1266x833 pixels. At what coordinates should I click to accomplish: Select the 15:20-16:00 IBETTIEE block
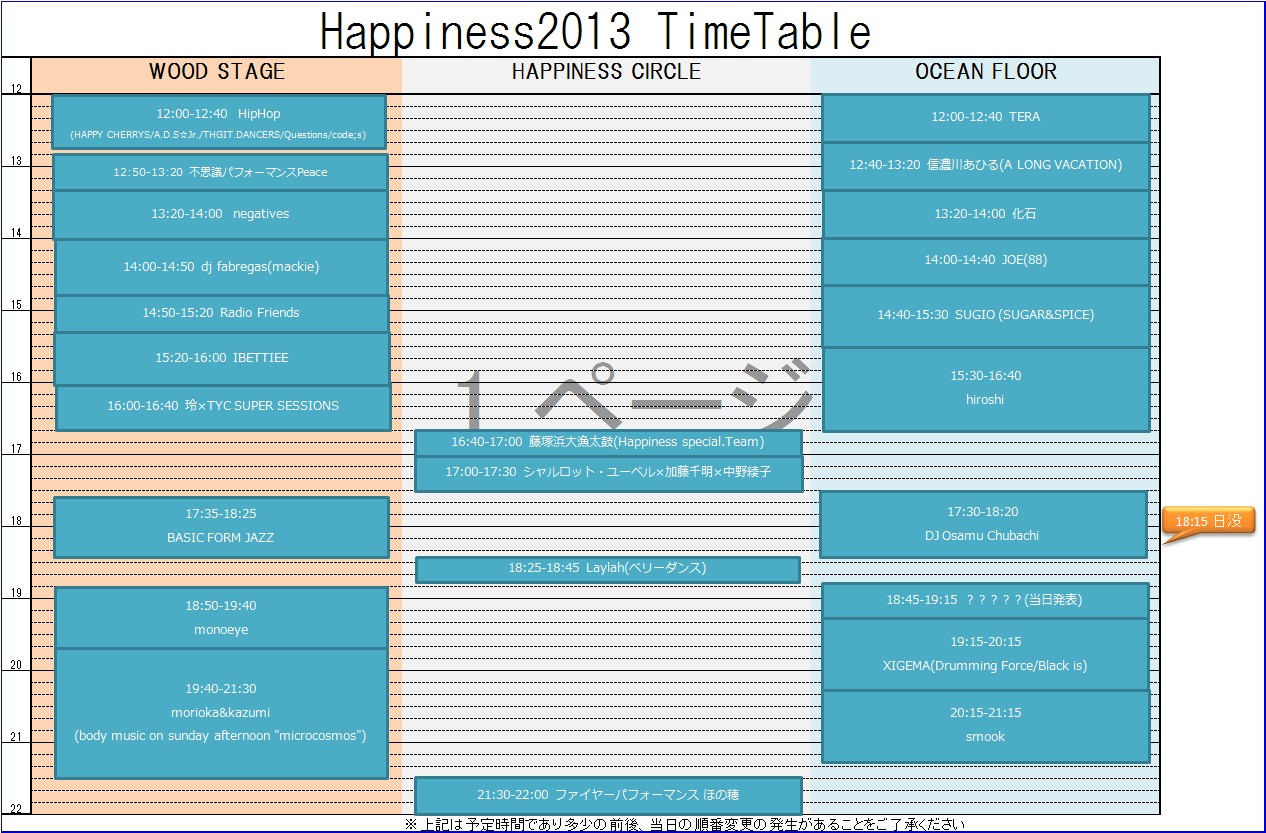222,358
